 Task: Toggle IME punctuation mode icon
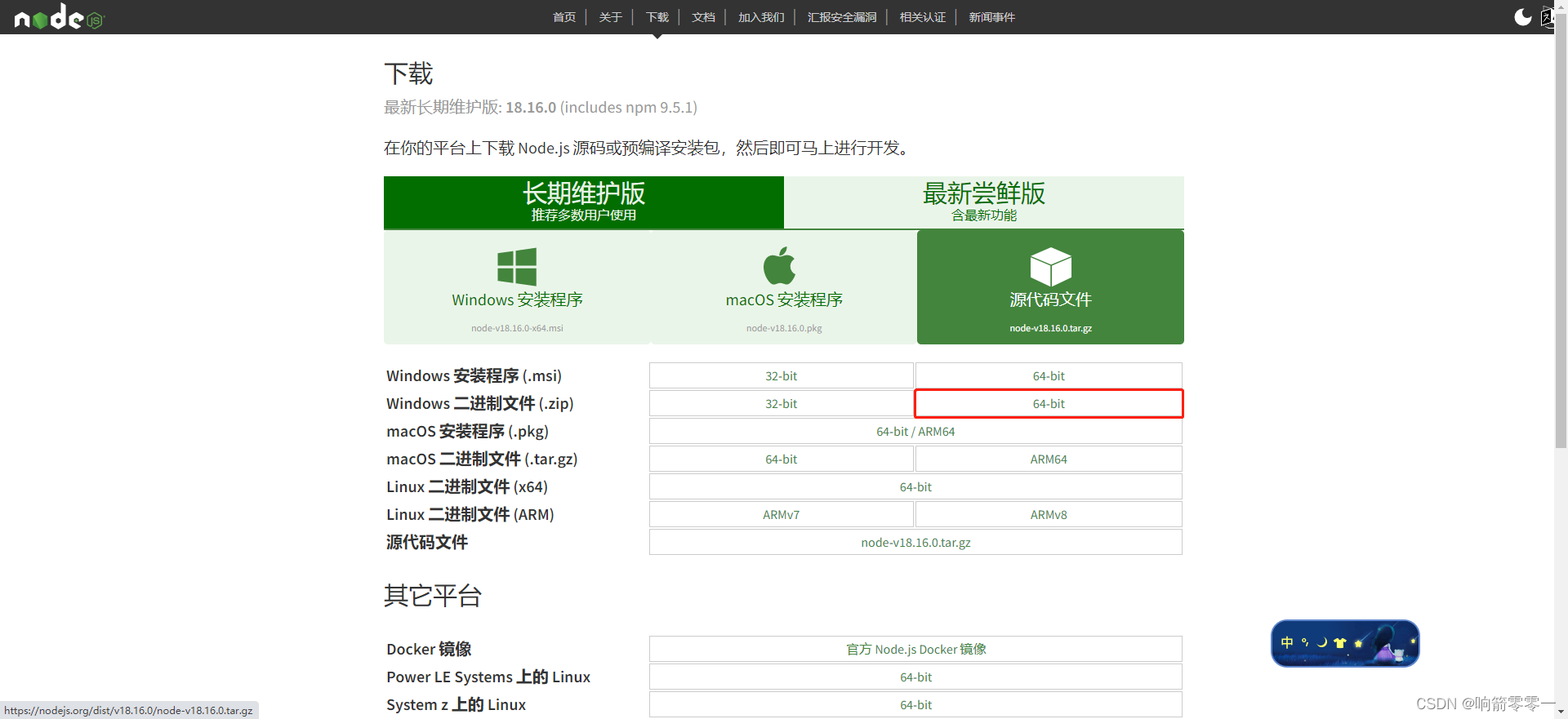[x=1305, y=643]
